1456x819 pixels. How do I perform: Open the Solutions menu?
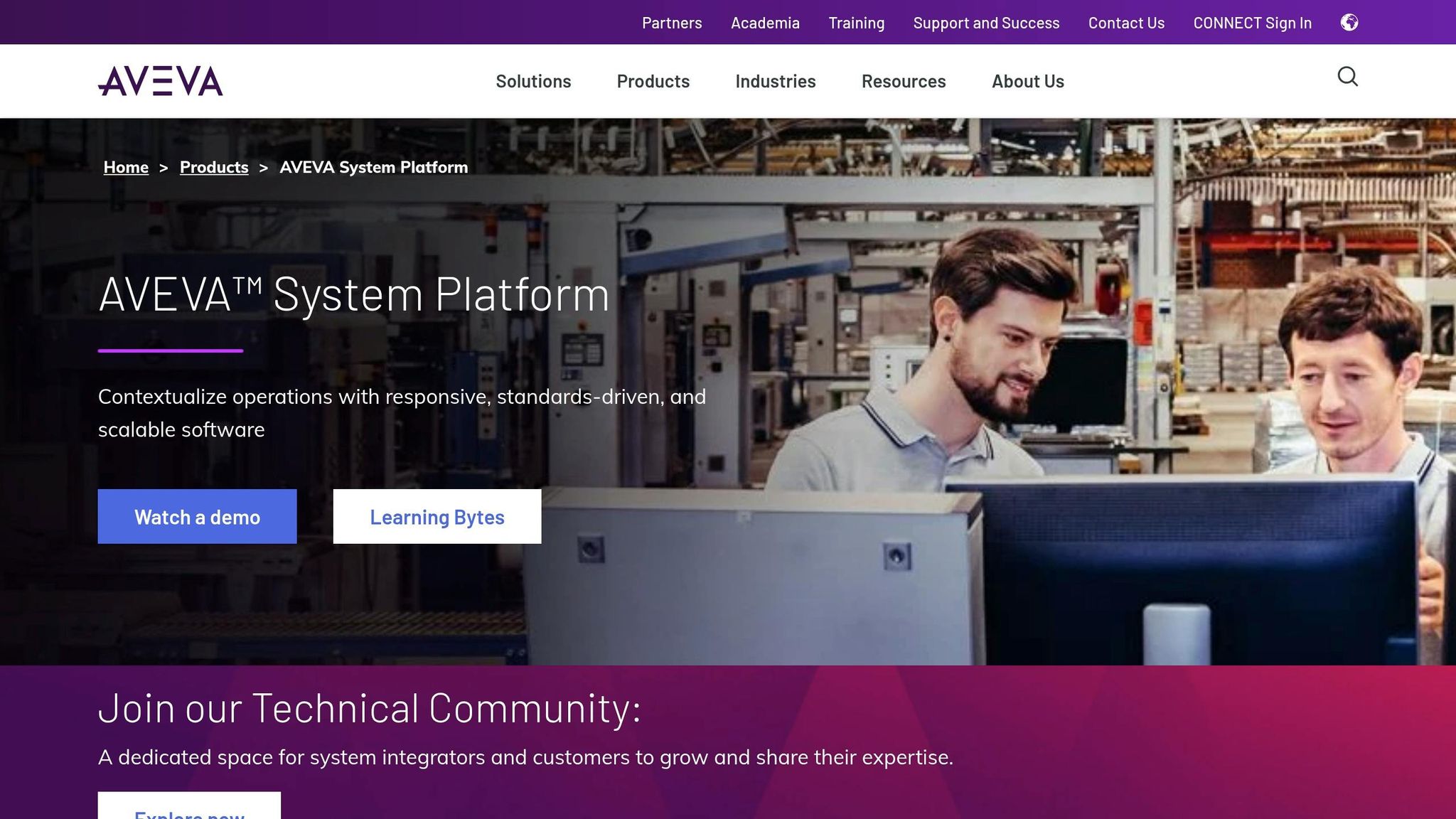[x=533, y=81]
